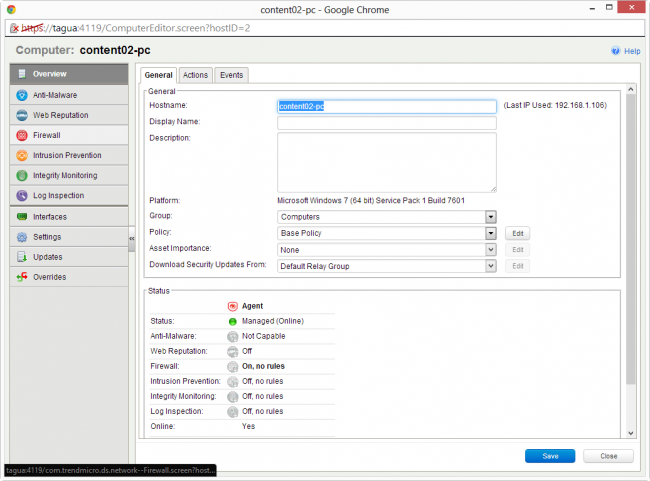This screenshot has height=481, width=650.
Task: Click the Integrity Monitoring icon
Action: tap(22, 175)
